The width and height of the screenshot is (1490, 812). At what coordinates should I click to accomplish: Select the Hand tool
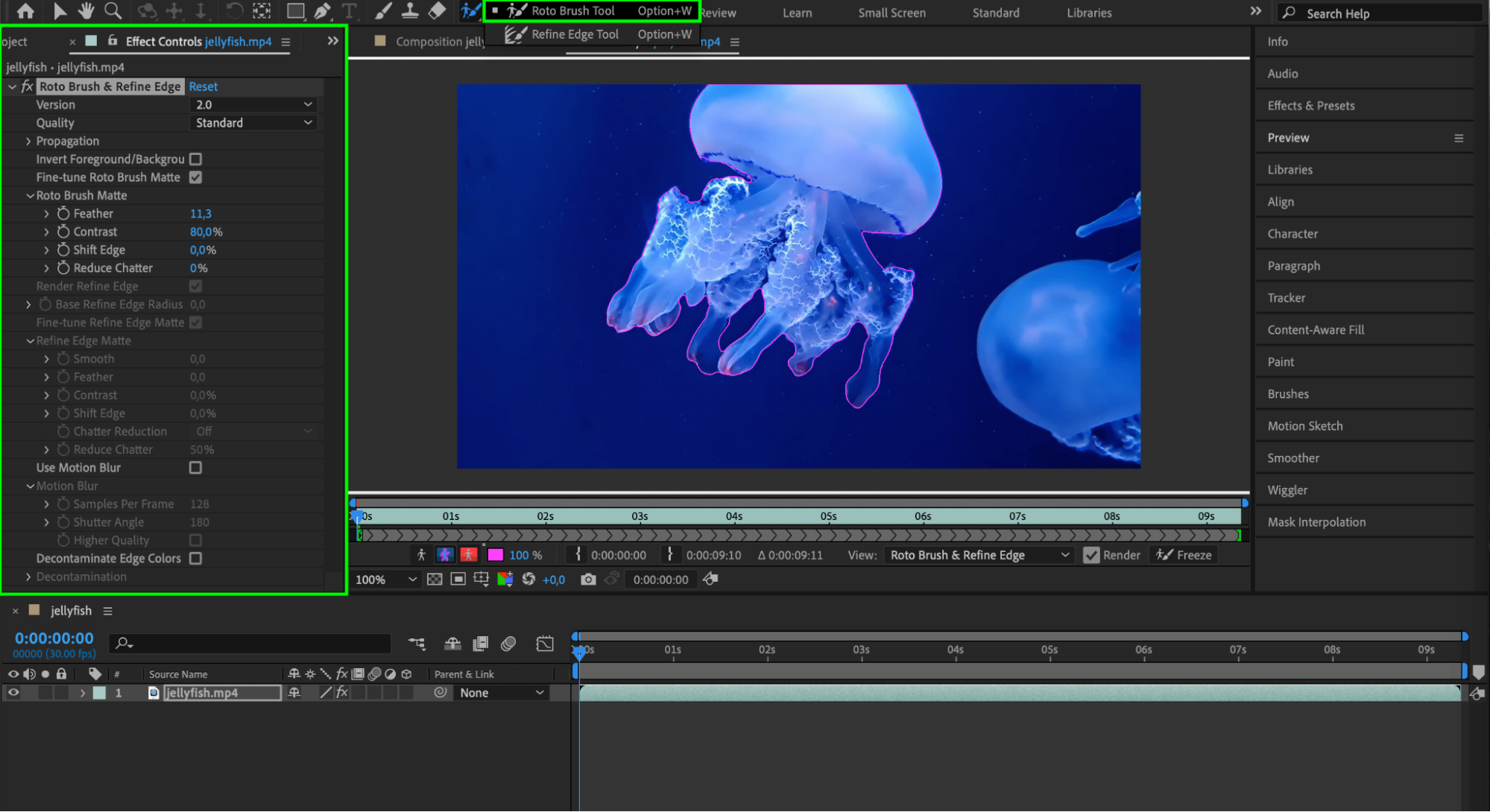[86, 10]
